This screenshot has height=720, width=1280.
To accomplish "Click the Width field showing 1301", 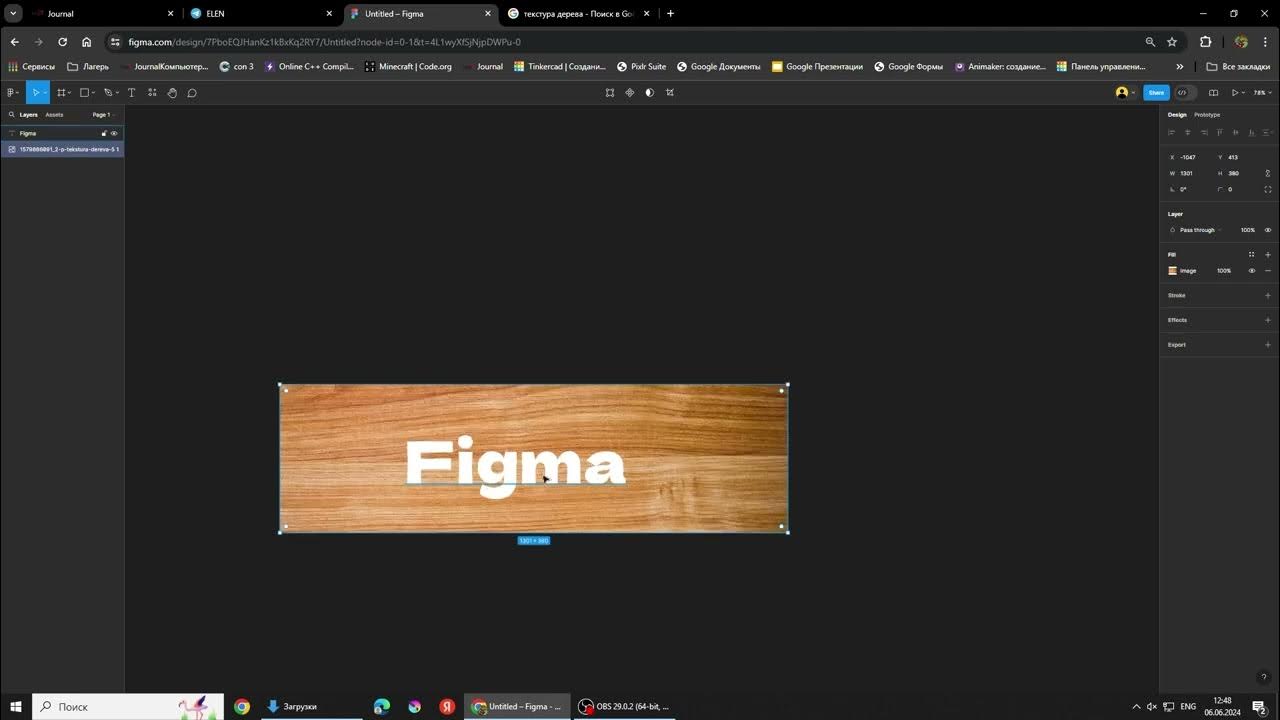I will tap(1189, 173).
